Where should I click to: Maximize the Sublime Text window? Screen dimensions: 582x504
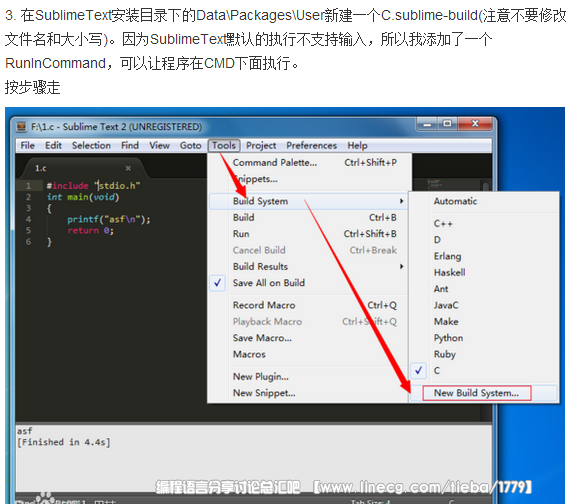[x=448, y=124]
